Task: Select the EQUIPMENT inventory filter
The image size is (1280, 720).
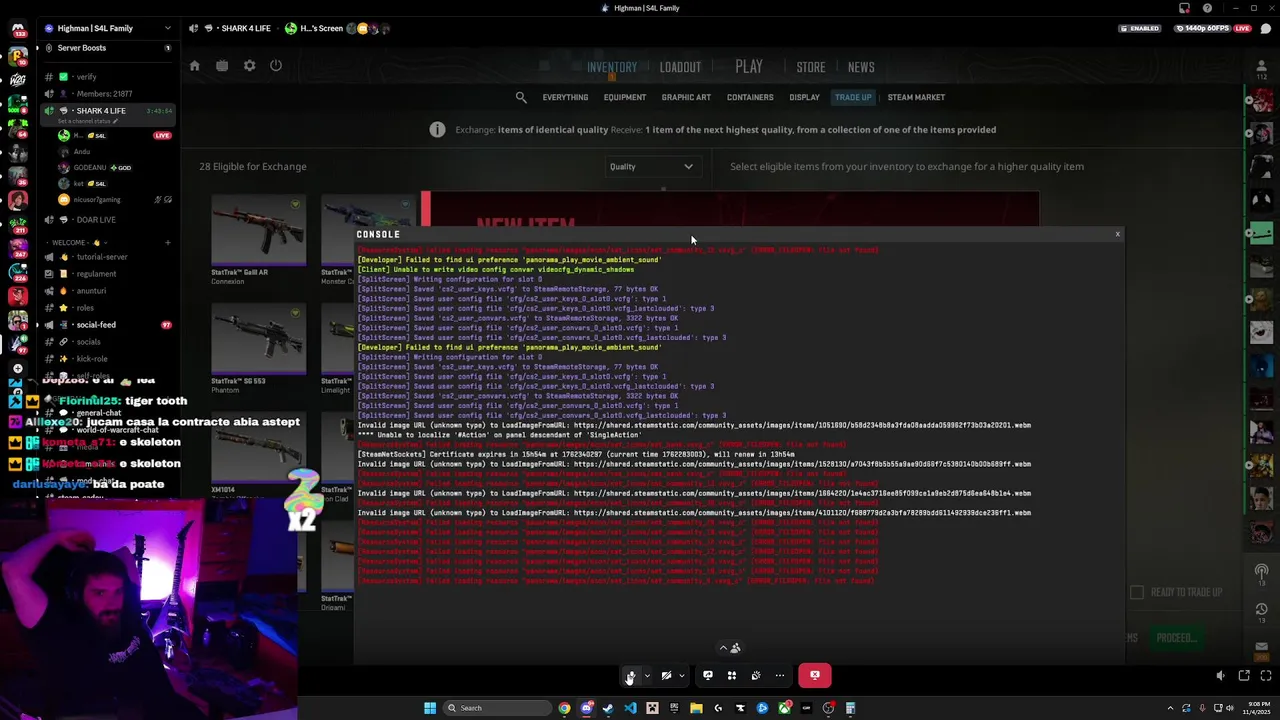Action: pyautogui.click(x=625, y=97)
